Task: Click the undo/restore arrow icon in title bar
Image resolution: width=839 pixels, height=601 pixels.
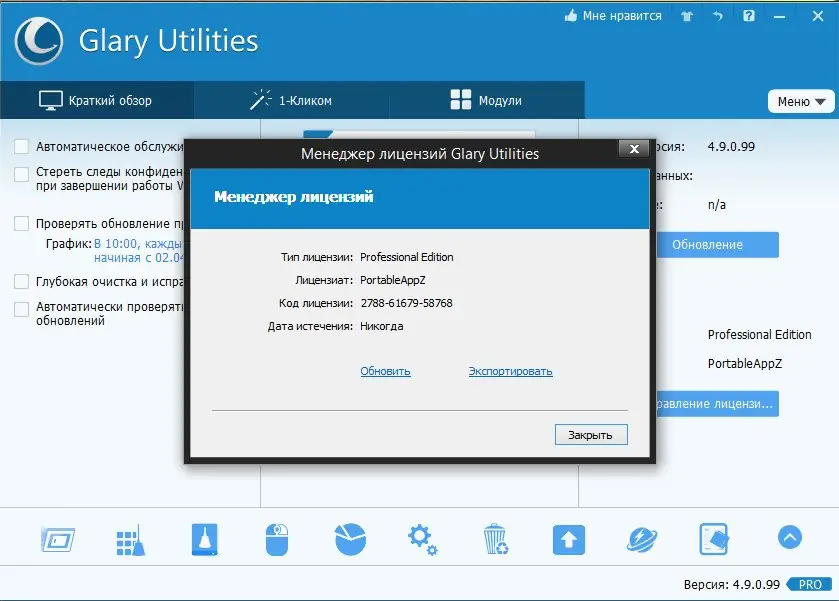Action: [x=718, y=16]
